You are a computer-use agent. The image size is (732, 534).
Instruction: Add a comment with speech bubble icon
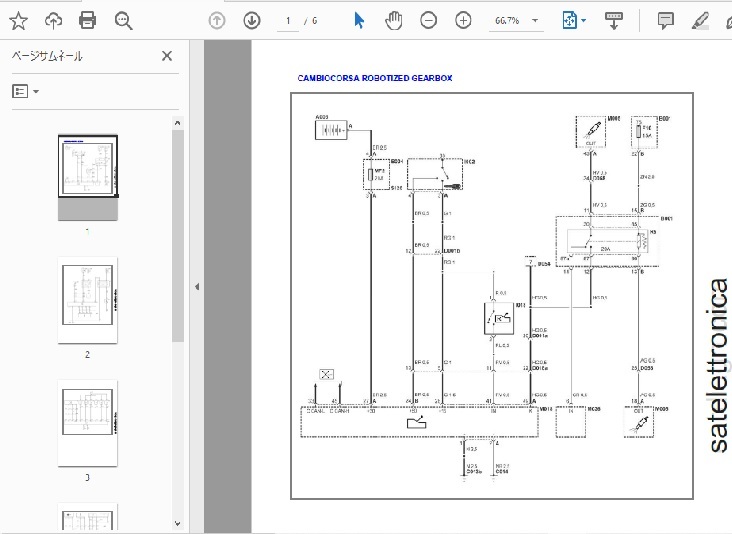click(665, 21)
